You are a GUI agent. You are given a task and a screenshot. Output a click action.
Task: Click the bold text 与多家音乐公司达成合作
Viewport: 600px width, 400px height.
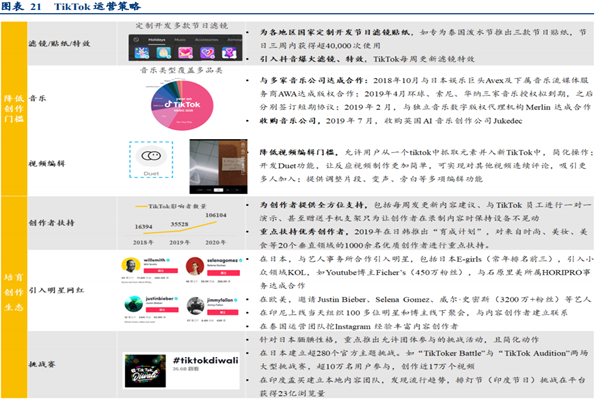(311, 81)
